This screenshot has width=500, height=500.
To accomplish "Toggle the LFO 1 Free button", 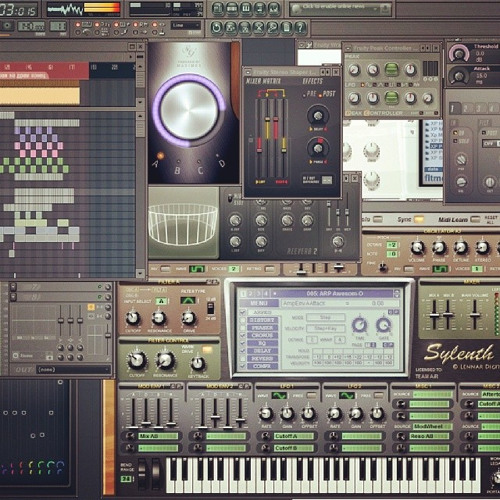I will tap(312, 395).
